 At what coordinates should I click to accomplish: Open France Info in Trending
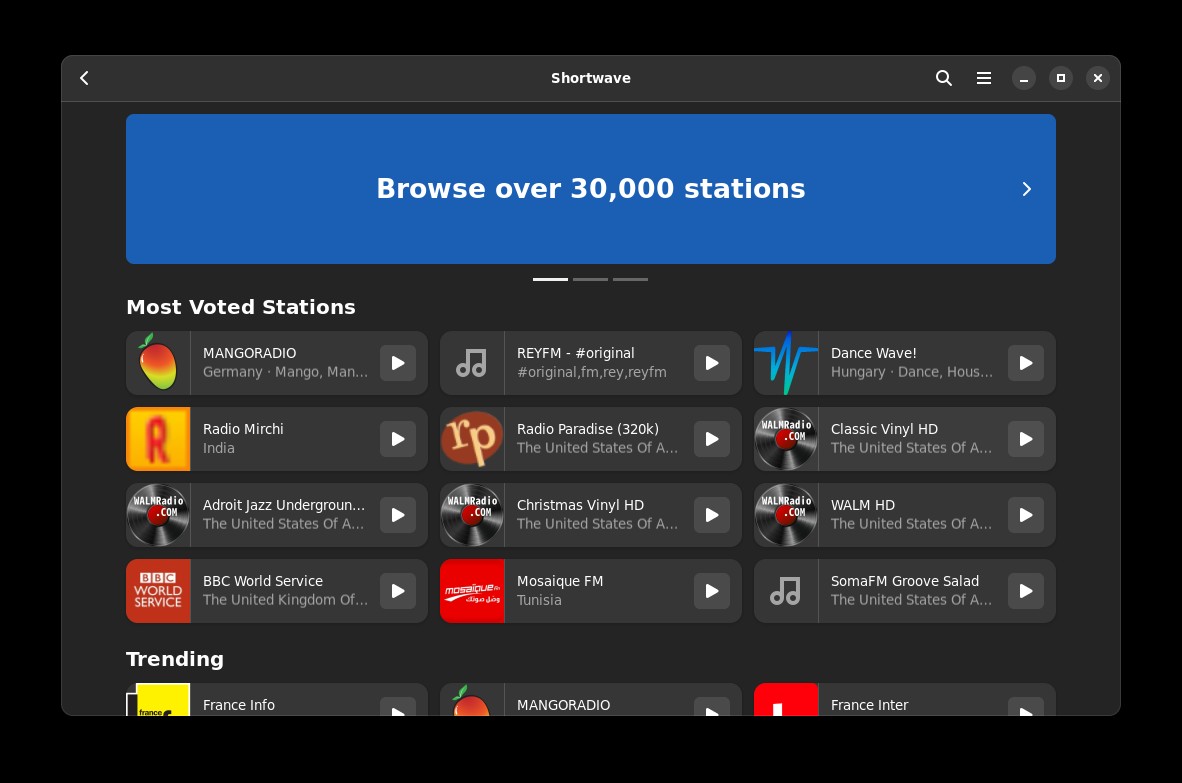pos(277,700)
